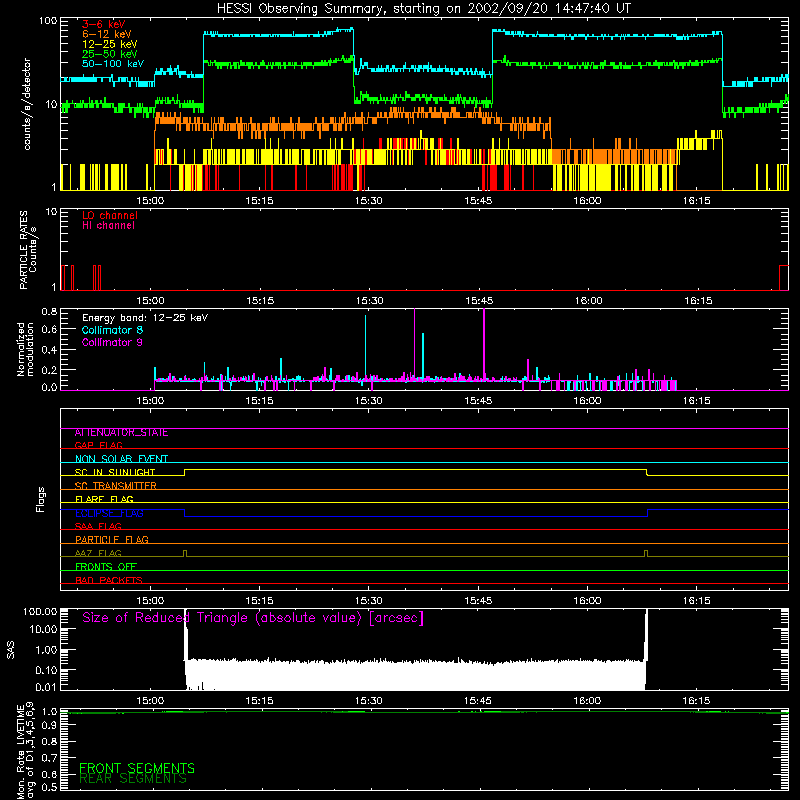Click 15:30 tick under the flags panel
The height and width of the screenshot is (800, 800).
point(368,601)
